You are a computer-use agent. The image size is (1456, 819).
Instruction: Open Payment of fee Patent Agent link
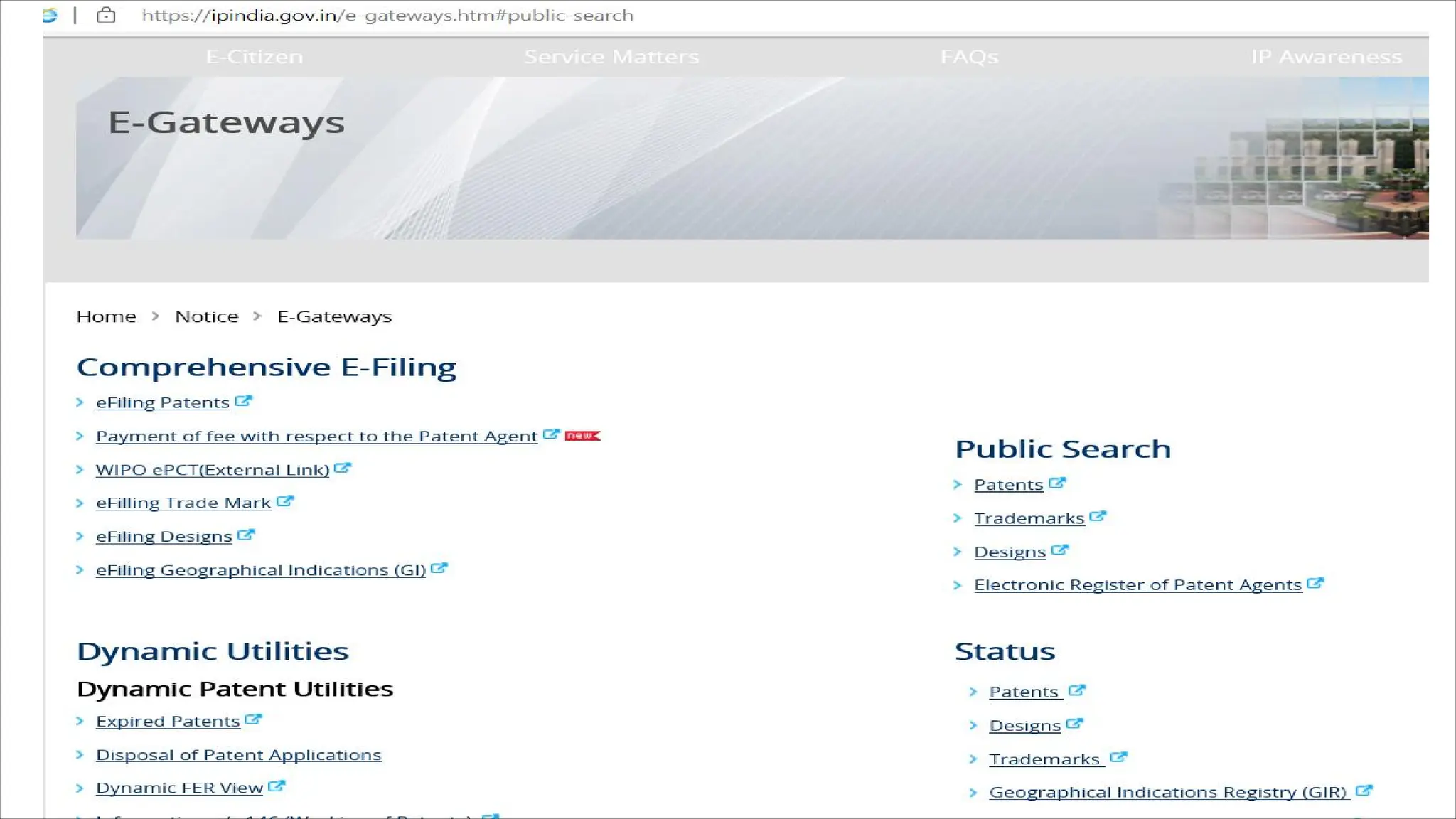(316, 437)
